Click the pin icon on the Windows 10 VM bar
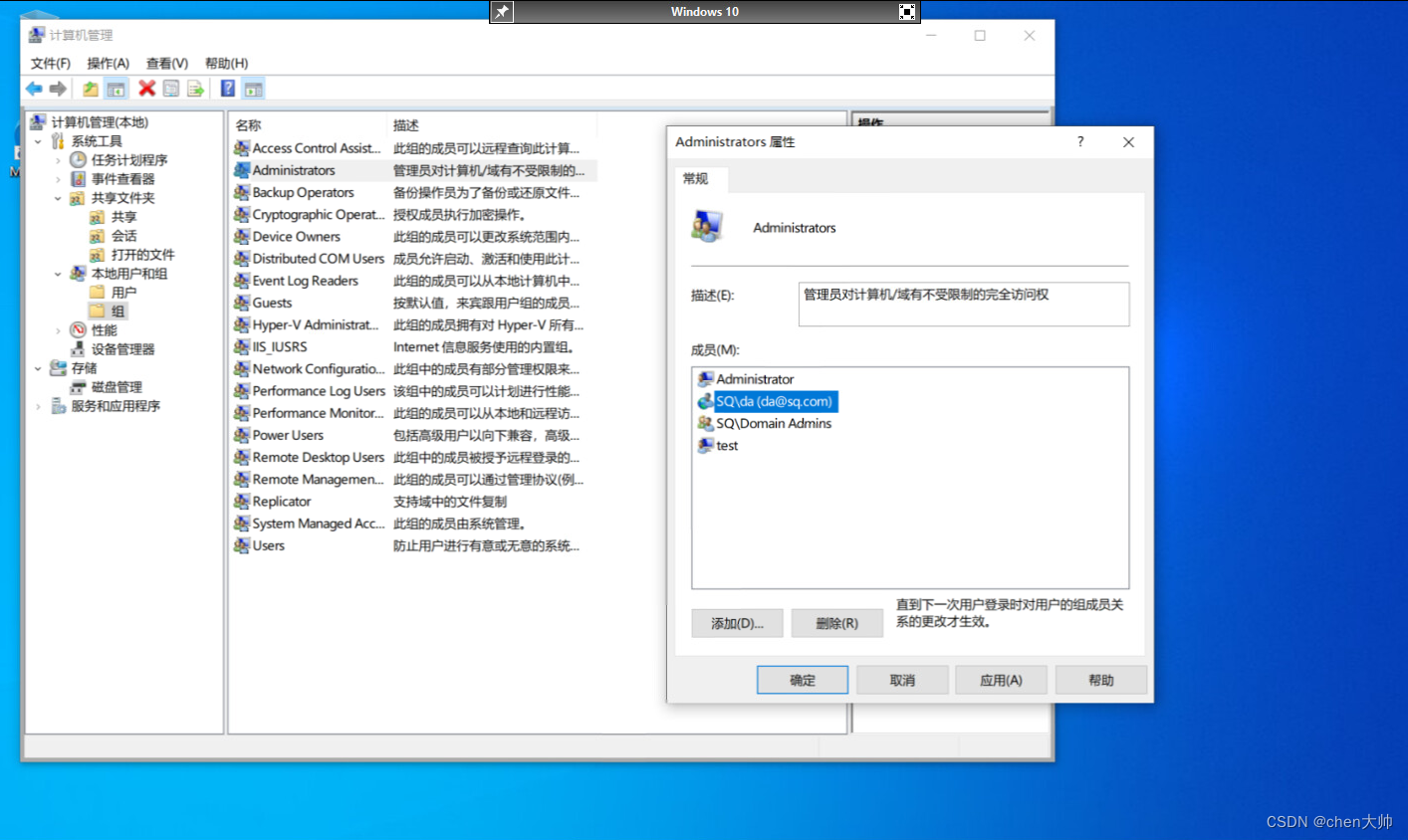1408x840 pixels. pos(503,12)
